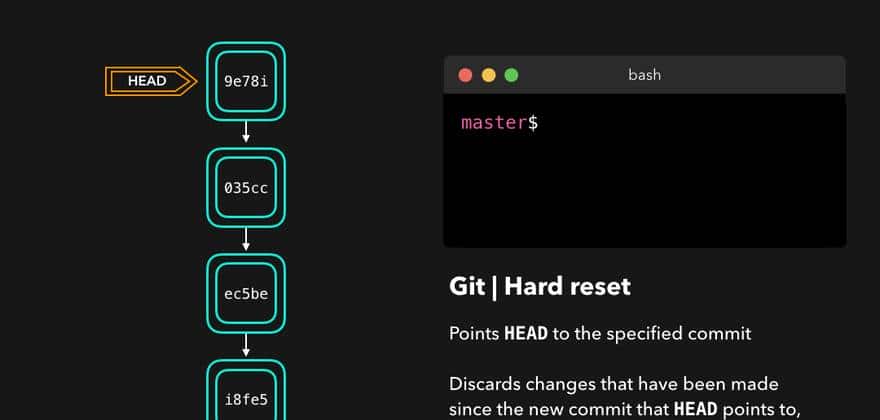The height and width of the screenshot is (420, 880).
Task: Click the orange HEAD pointer label
Action: pos(148,81)
